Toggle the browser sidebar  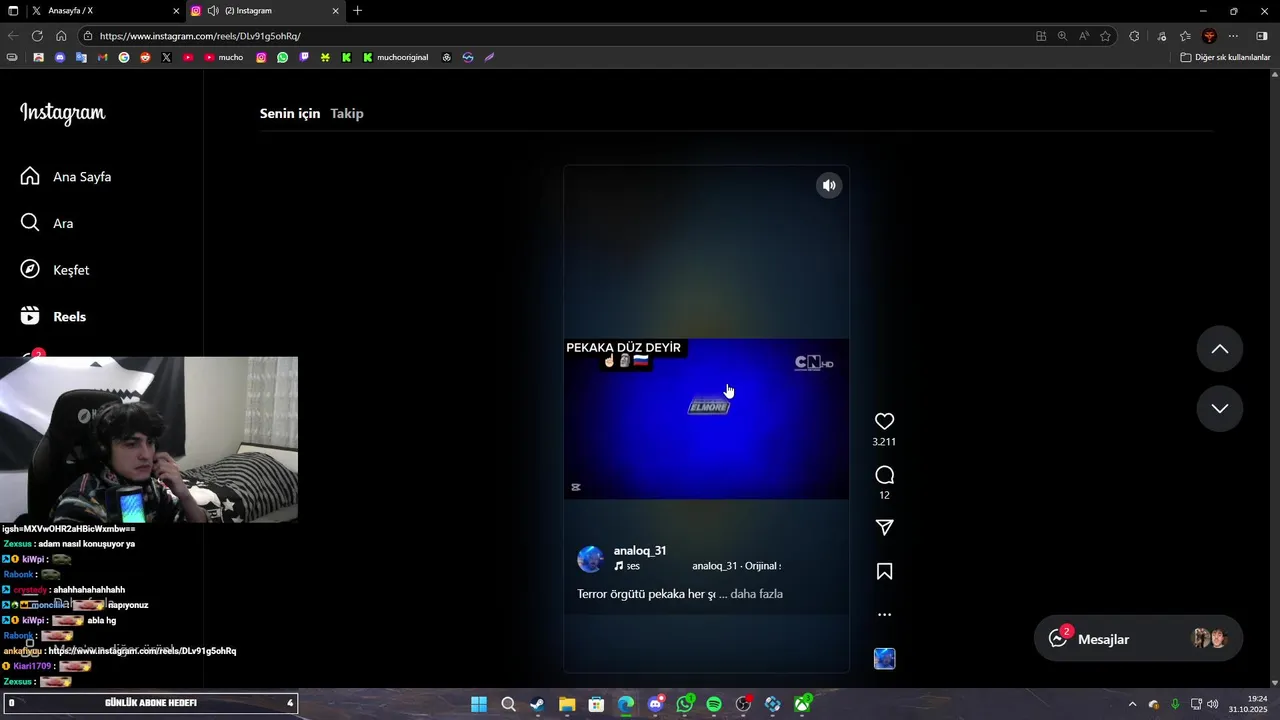[1262, 36]
